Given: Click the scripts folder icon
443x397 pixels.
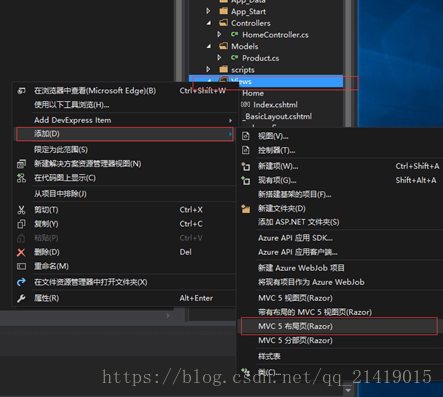Looking at the screenshot, I should pyautogui.click(x=223, y=69).
